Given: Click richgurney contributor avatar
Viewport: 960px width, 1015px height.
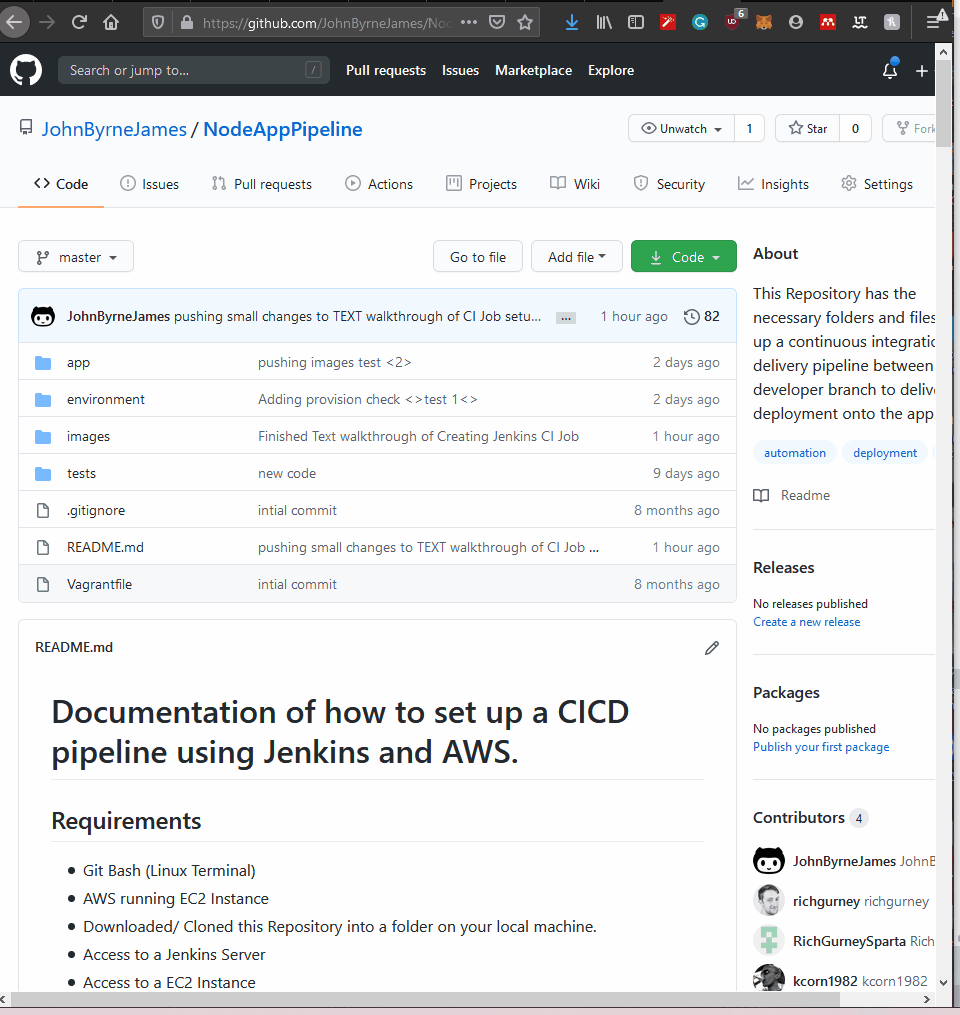Looking at the screenshot, I should (769, 900).
